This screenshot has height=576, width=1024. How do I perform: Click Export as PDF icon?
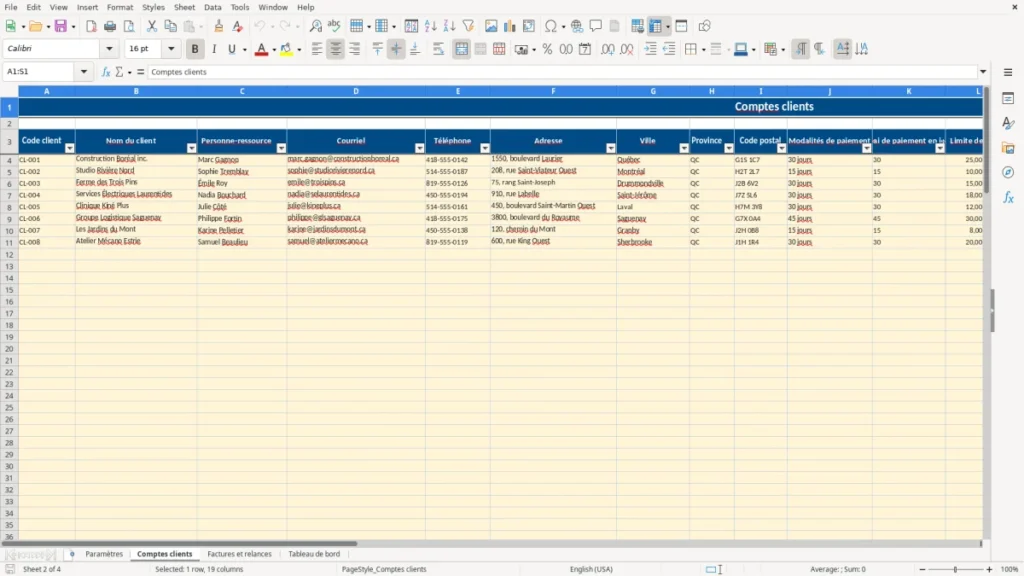pyautogui.click(x=91, y=26)
